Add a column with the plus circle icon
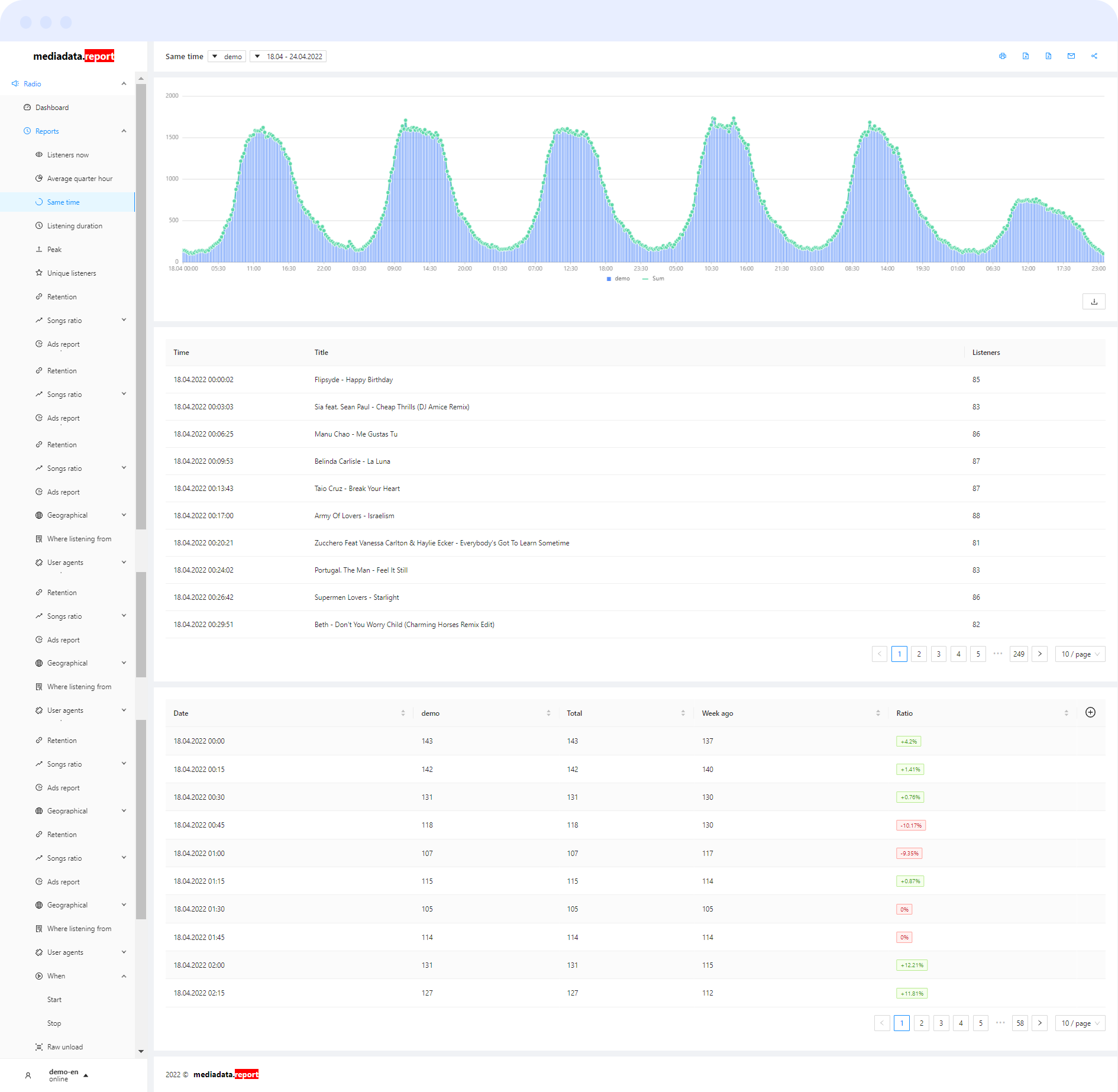 click(x=1091, y=712)
